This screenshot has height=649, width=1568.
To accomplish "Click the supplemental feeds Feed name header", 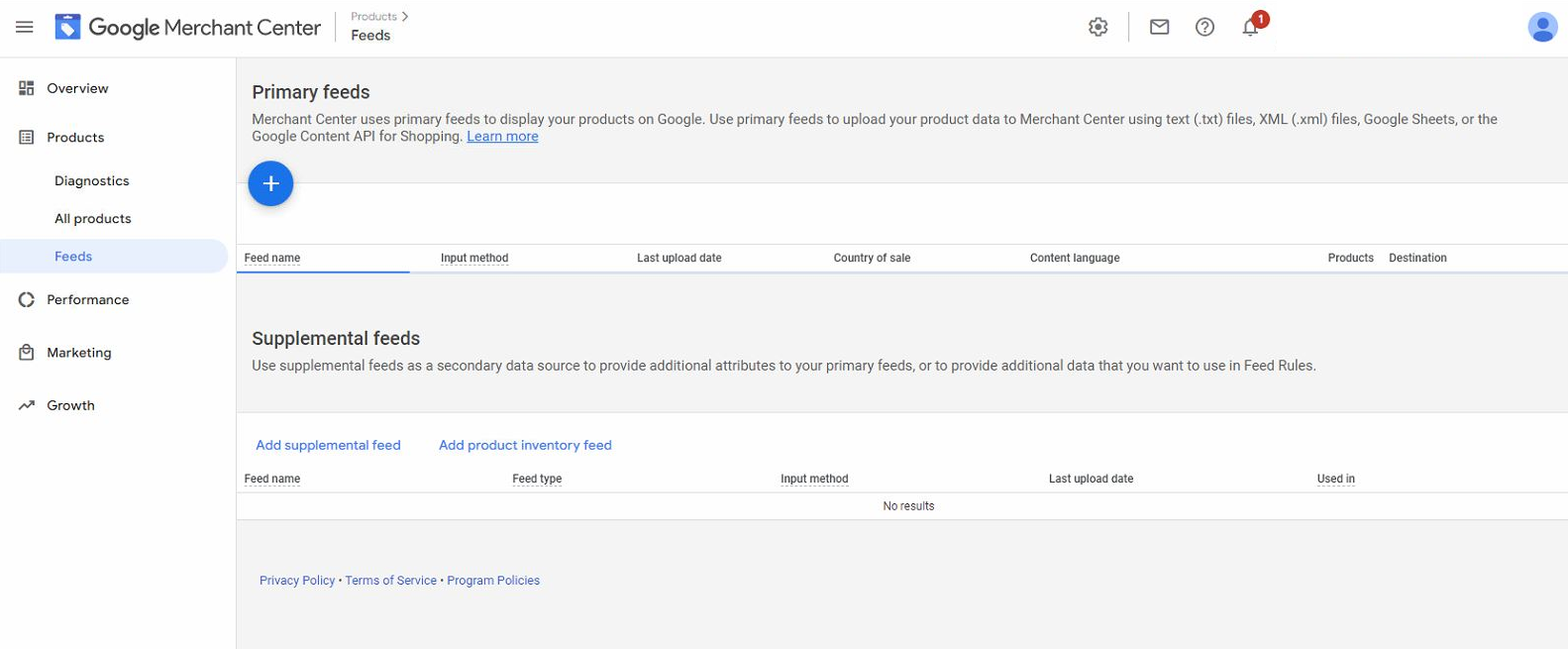I will (272, 479).
